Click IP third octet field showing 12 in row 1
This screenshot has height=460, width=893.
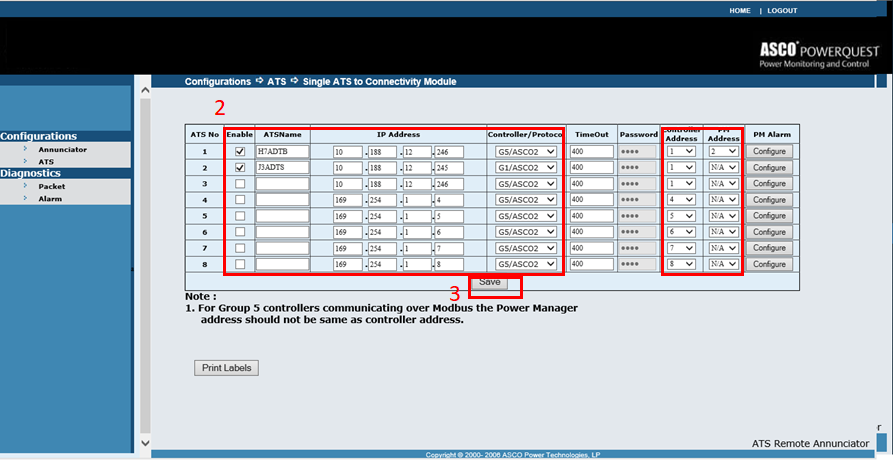click(416, 152)
